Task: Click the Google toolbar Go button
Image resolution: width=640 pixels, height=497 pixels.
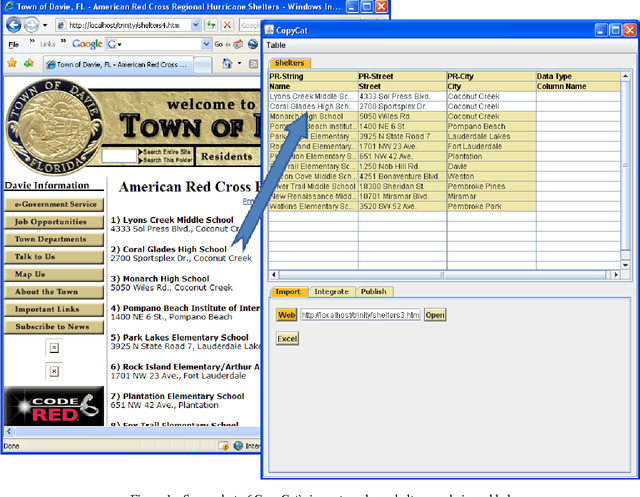Action: (x=219, y=44)
